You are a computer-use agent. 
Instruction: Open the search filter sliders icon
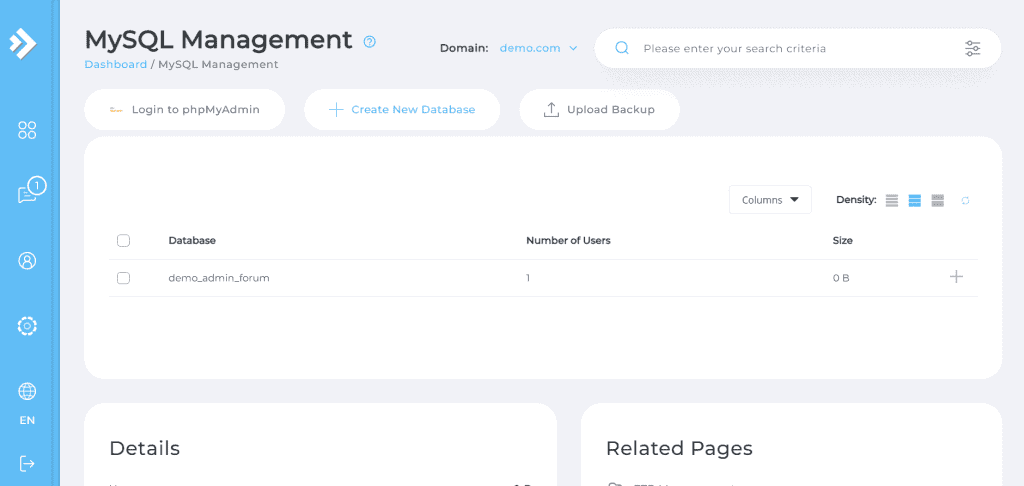point(972,48)
